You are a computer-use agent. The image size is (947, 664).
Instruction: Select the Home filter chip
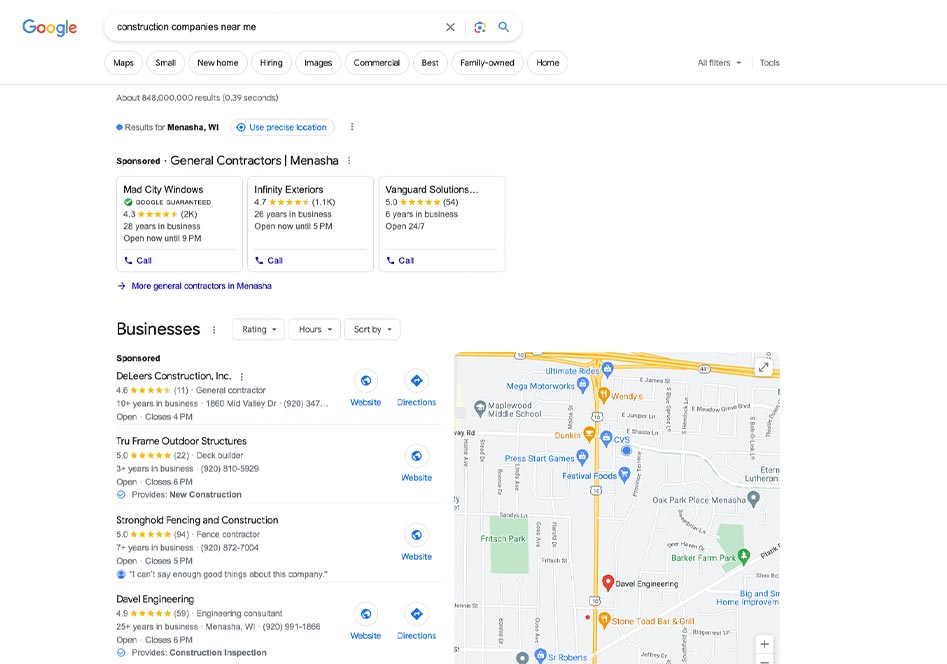548,63
